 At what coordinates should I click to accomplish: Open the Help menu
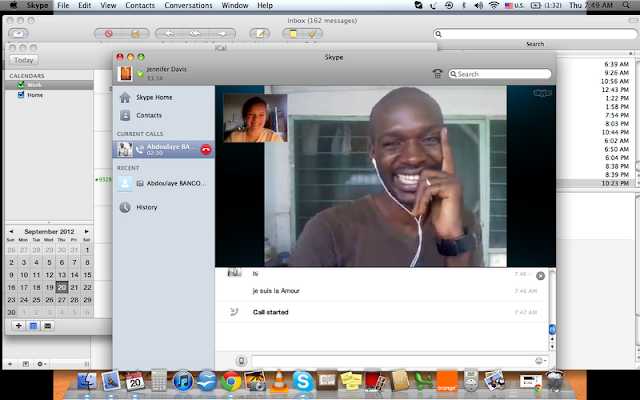click(265, 5)
